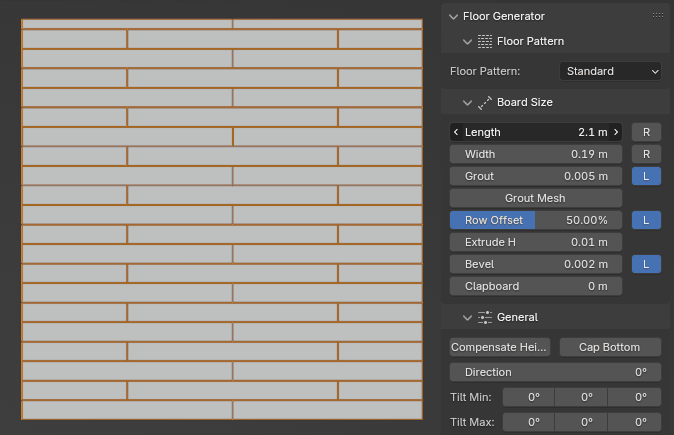Toggle the L button next to Bevel
Image resolution: width=674 pixels, height=435 pixels.
point(646,264)
